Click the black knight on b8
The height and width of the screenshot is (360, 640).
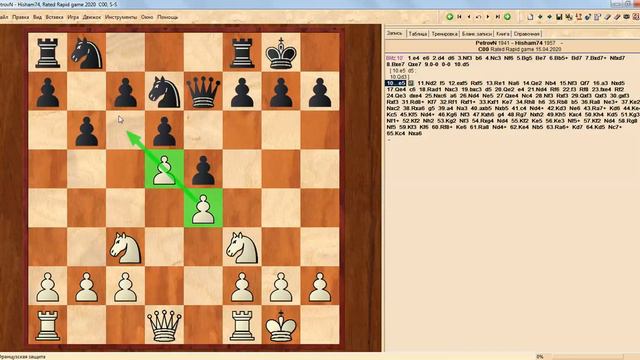pyautogui.click(x=87, y=52)
